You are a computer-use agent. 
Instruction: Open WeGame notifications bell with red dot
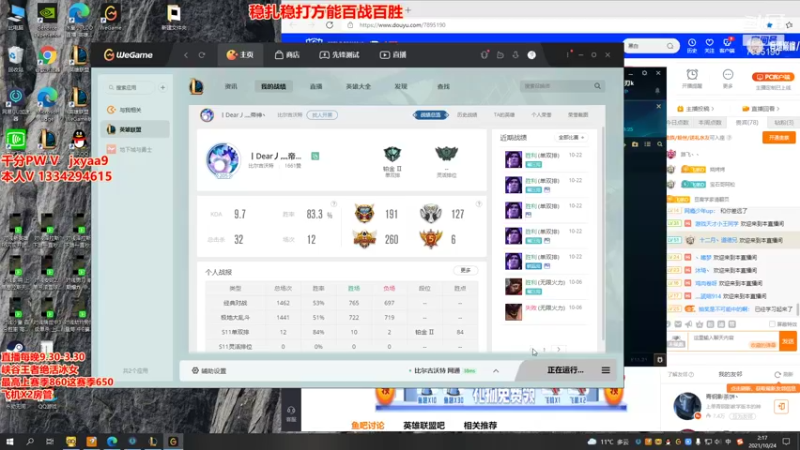click(484, 55)
